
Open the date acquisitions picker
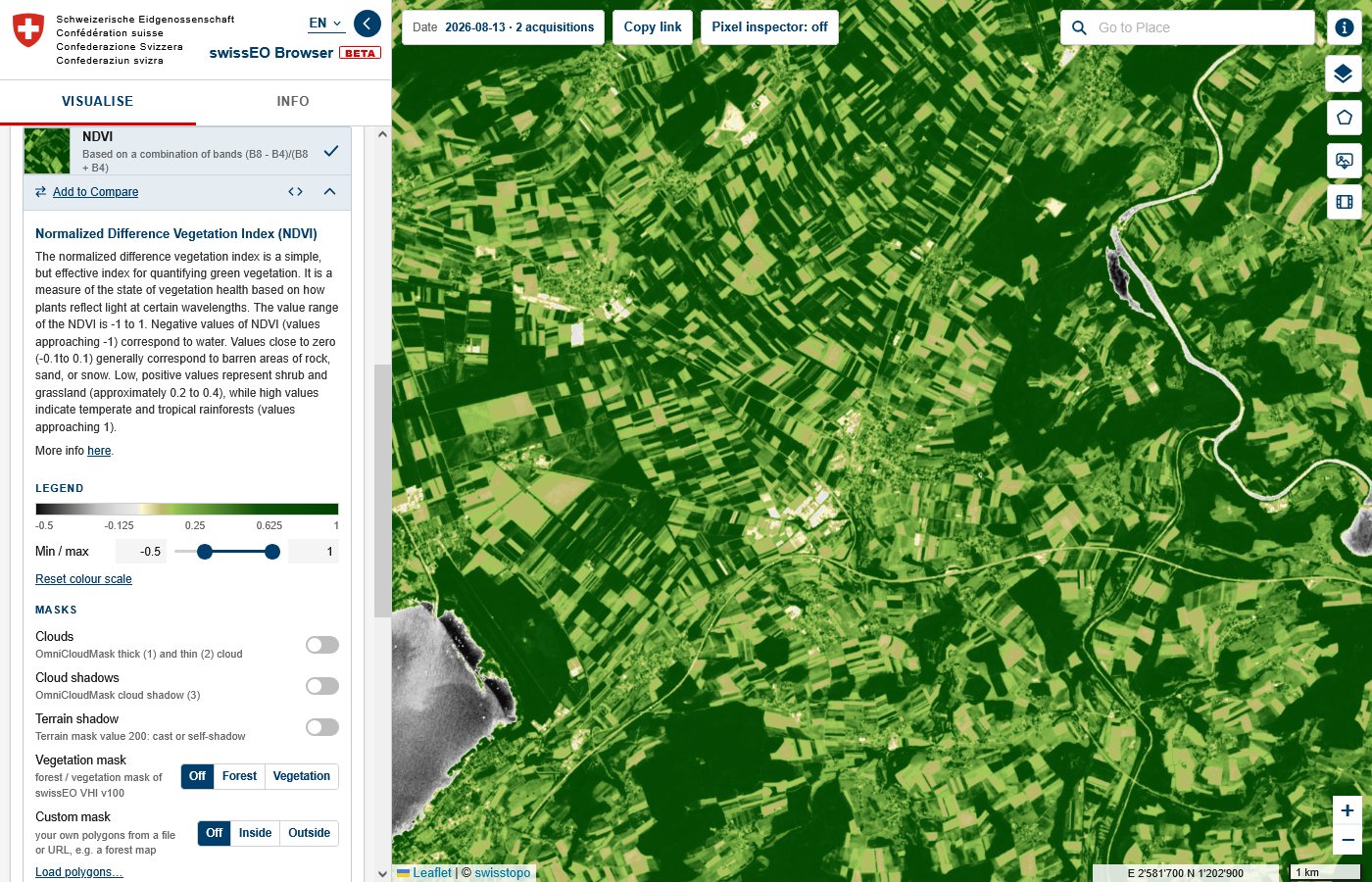tap(503, 27)
